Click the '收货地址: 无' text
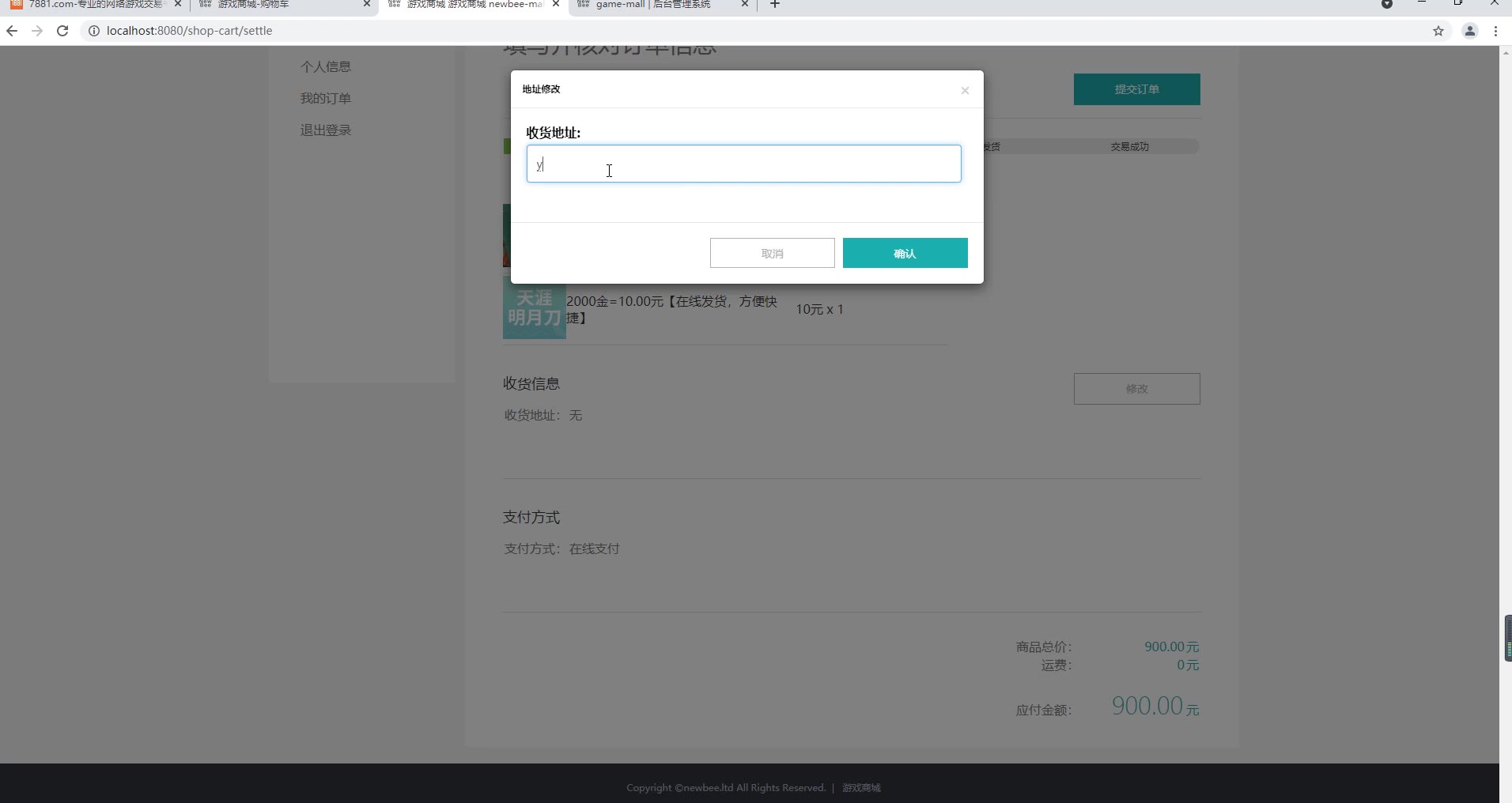 click(x=543, y=415)
